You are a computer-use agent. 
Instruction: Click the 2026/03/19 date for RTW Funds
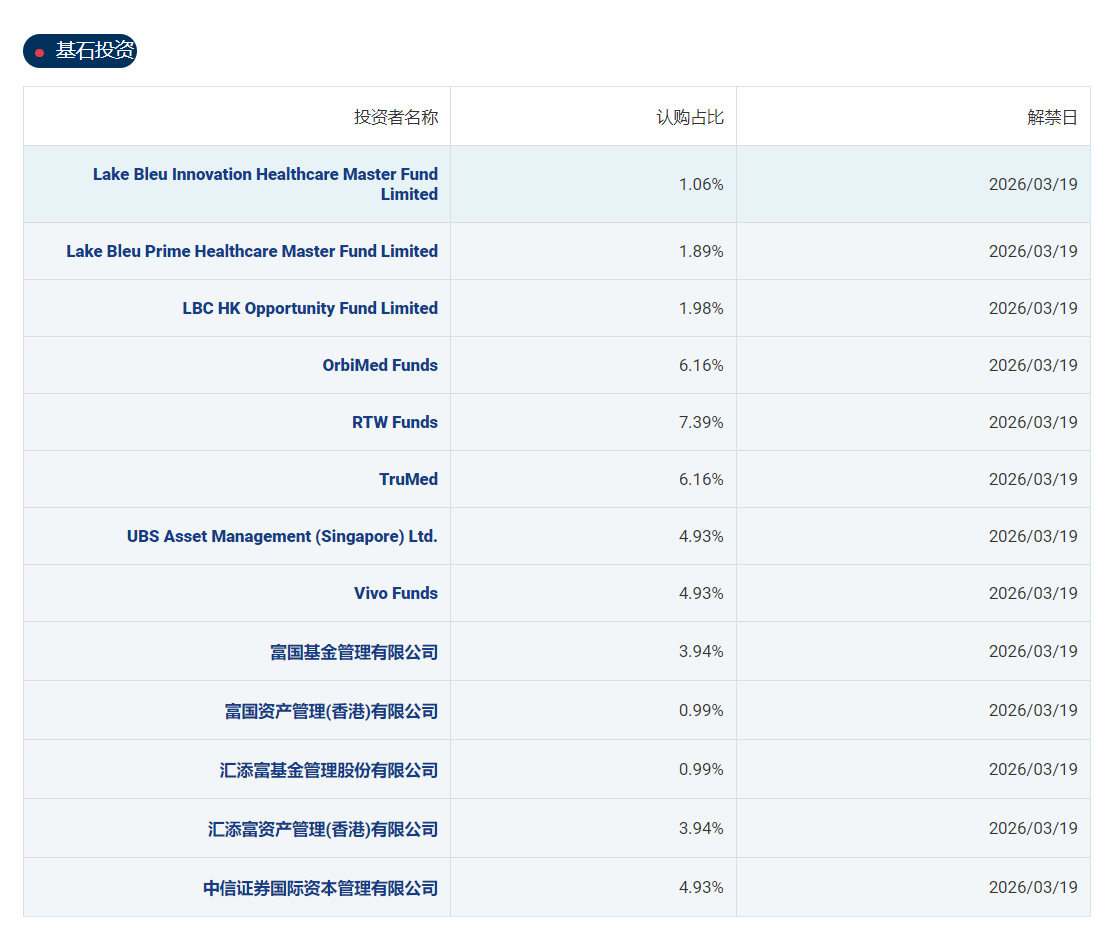[1033, 422]
